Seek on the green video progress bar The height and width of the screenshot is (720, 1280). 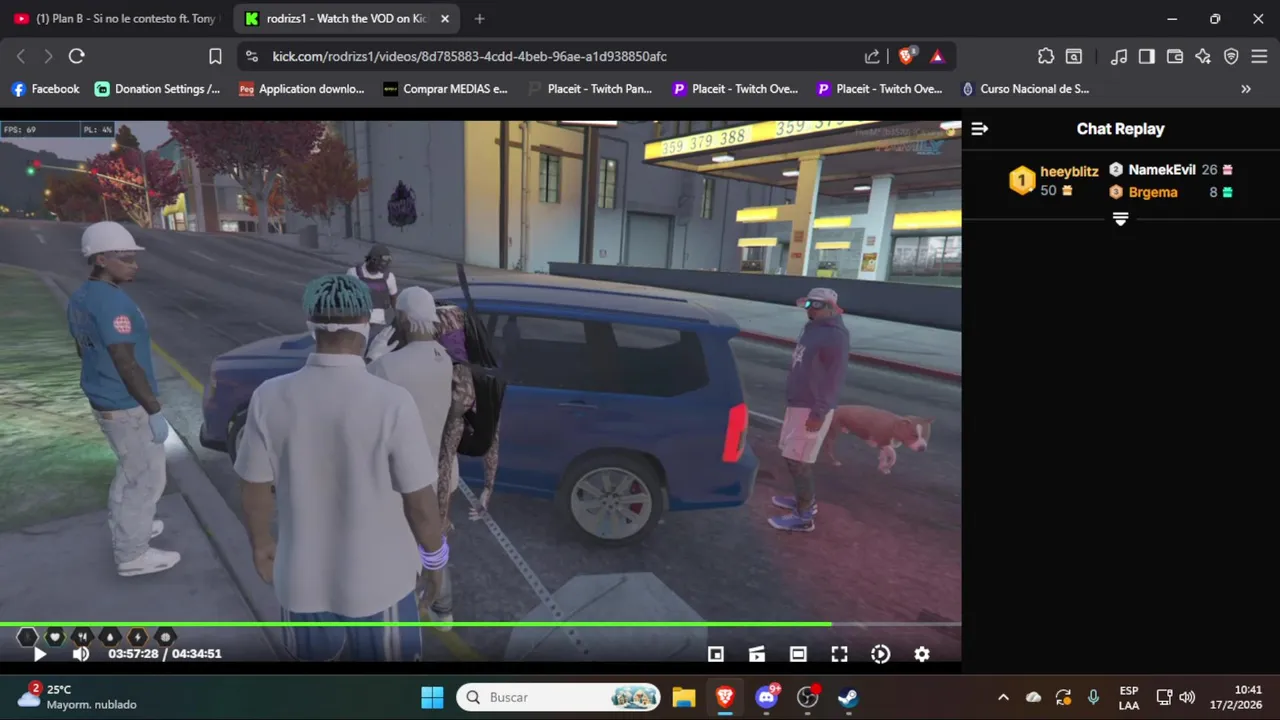coord(480,624)
